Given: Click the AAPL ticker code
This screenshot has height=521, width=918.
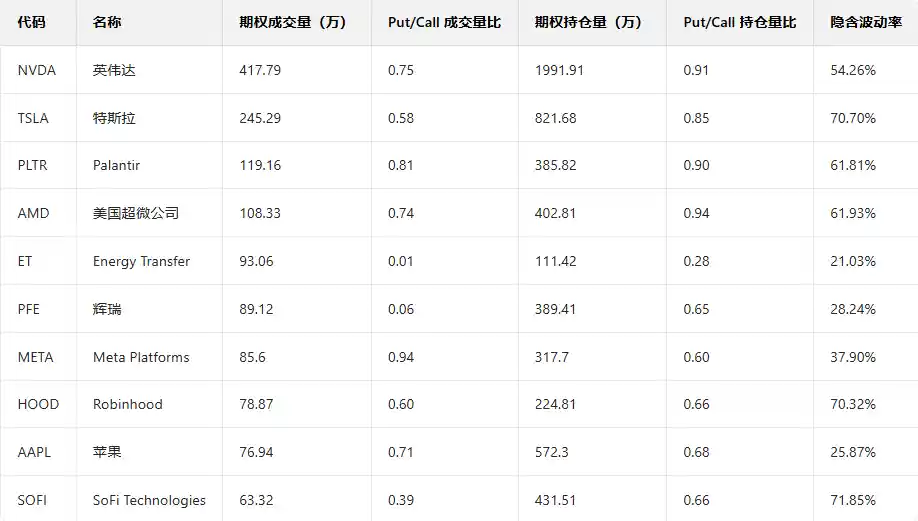Looking at the screenshot, I should coord(34,452).
